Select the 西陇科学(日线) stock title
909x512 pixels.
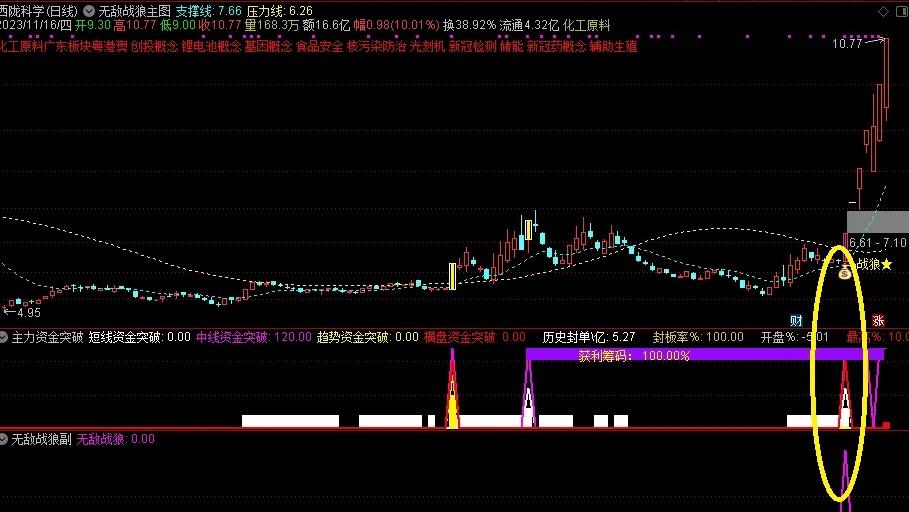pos(38,11)
